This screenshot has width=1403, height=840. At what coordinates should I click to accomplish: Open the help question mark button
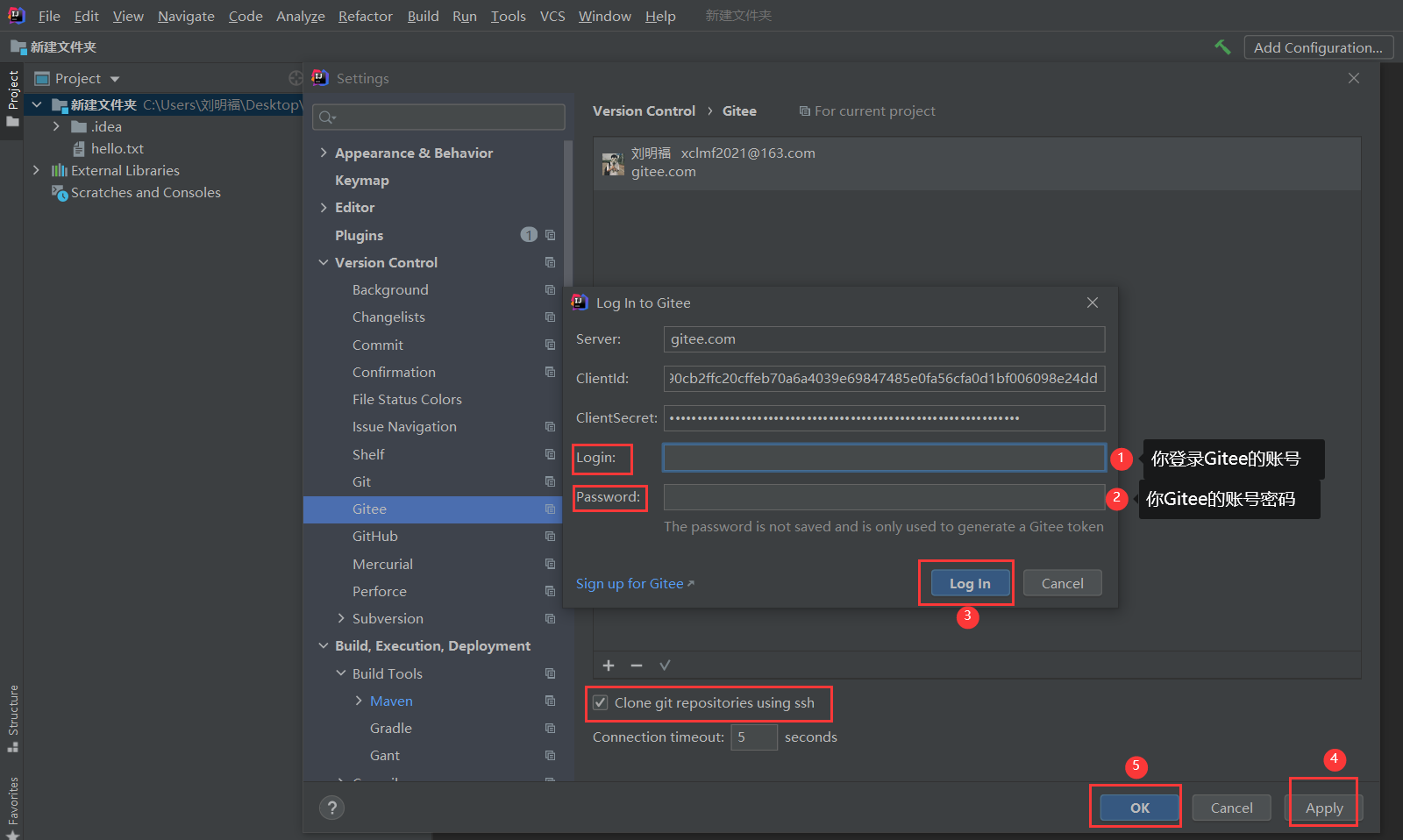(x=331, y=808)
